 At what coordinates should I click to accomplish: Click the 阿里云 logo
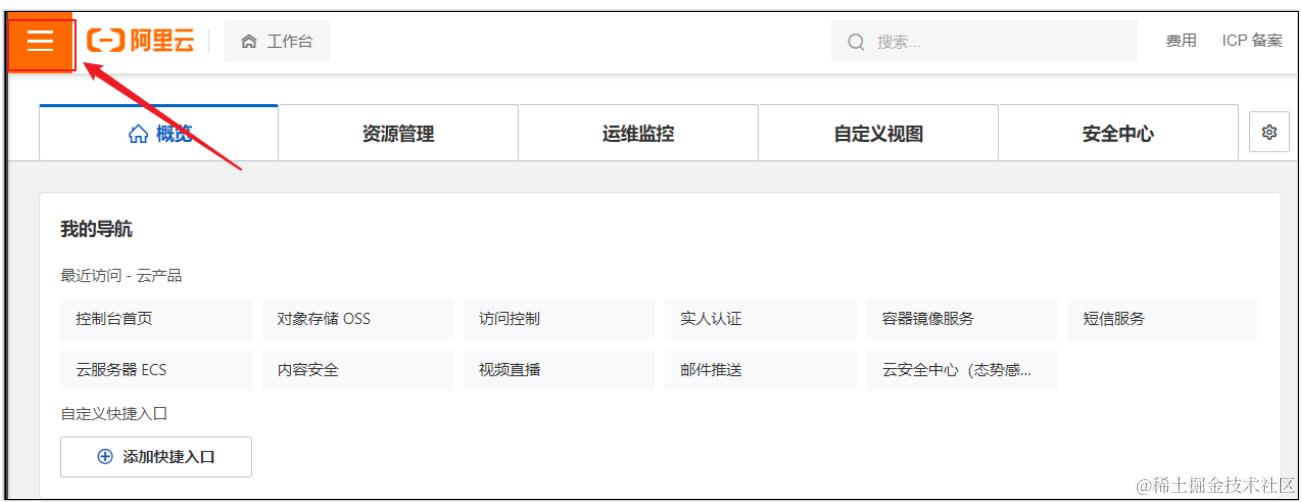pyautogui.click(x=141, y=41)
